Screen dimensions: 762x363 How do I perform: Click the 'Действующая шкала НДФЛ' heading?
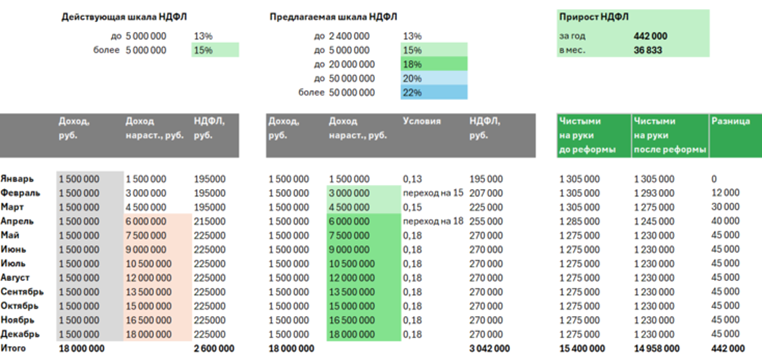pos(124,17)
